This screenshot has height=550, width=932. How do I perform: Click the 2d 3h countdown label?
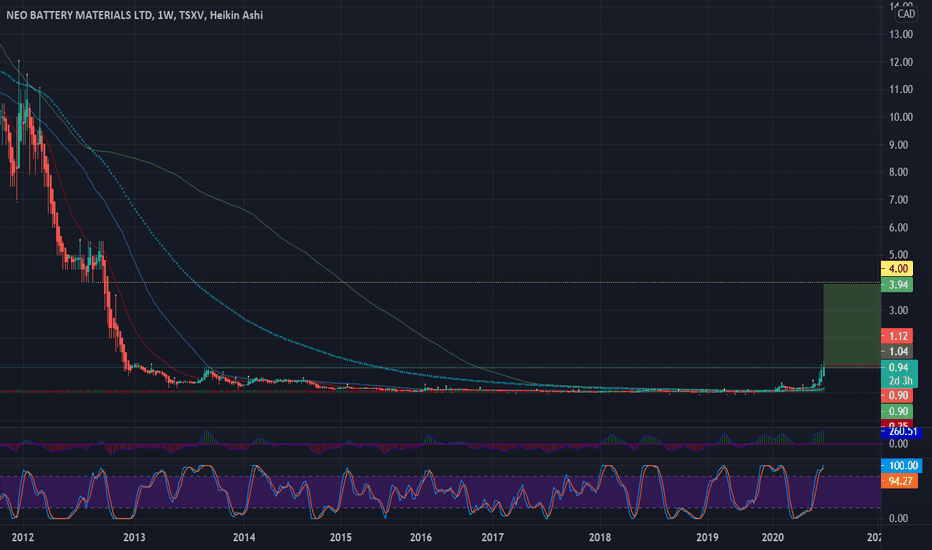click(900, 381)
